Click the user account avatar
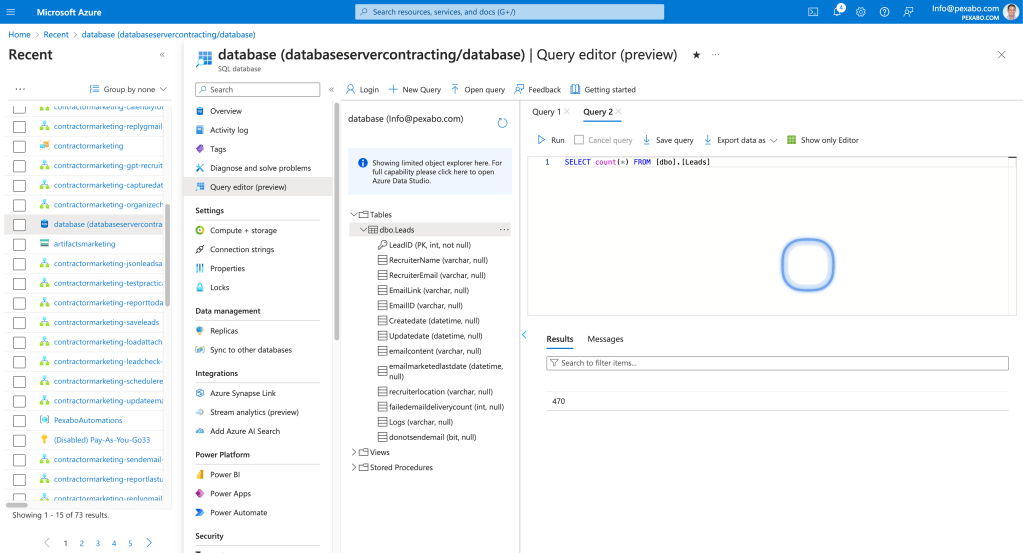 click(1011, 12)
